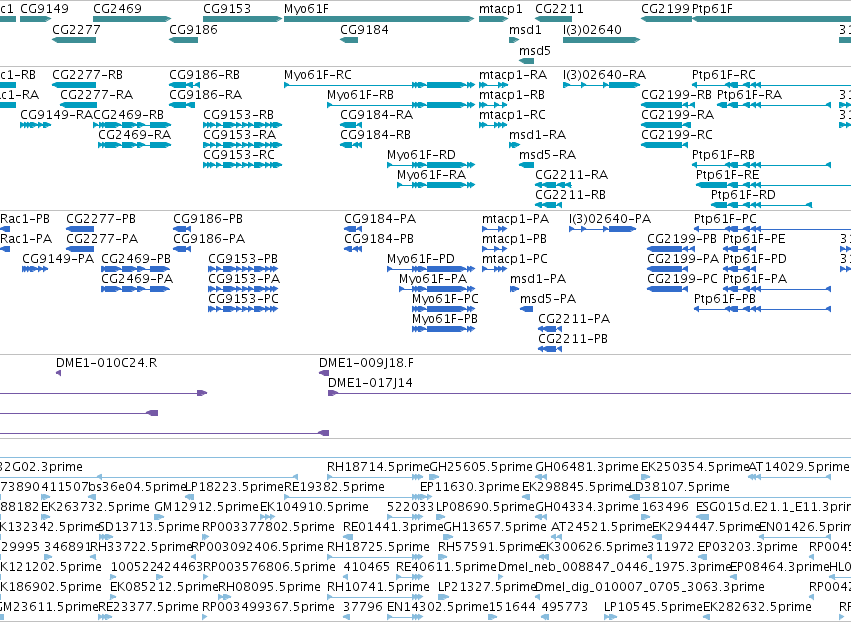Select the Myo61F gene label
Viewport: 851px width, 622px height.
pyautogui.click(x=306, y=9)
